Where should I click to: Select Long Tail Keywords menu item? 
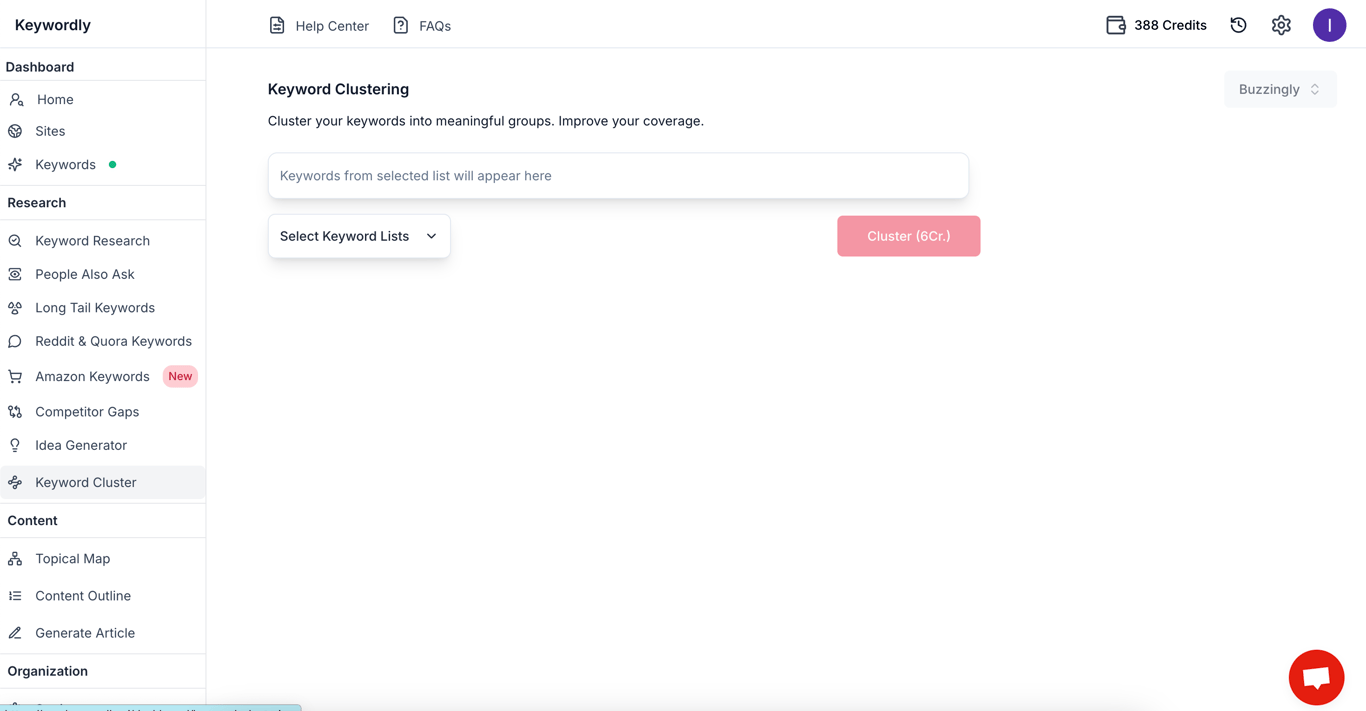94,308
